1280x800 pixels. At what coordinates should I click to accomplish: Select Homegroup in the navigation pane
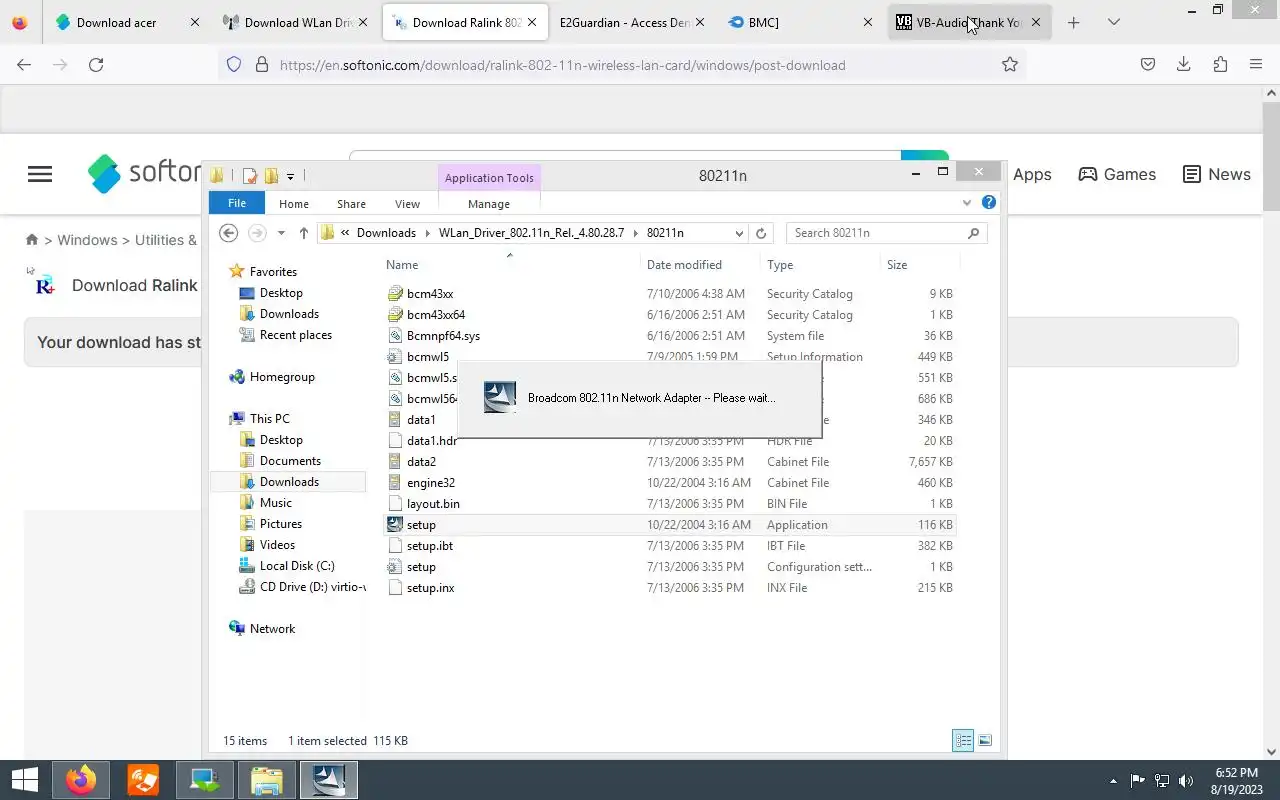[282, 377]
